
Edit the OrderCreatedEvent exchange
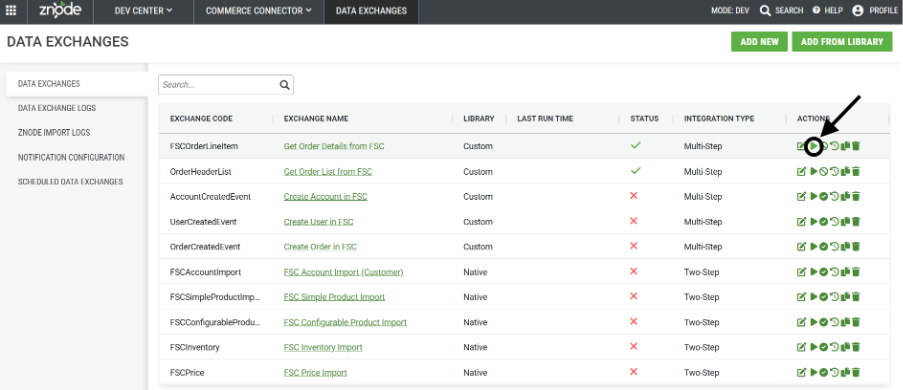801,247
